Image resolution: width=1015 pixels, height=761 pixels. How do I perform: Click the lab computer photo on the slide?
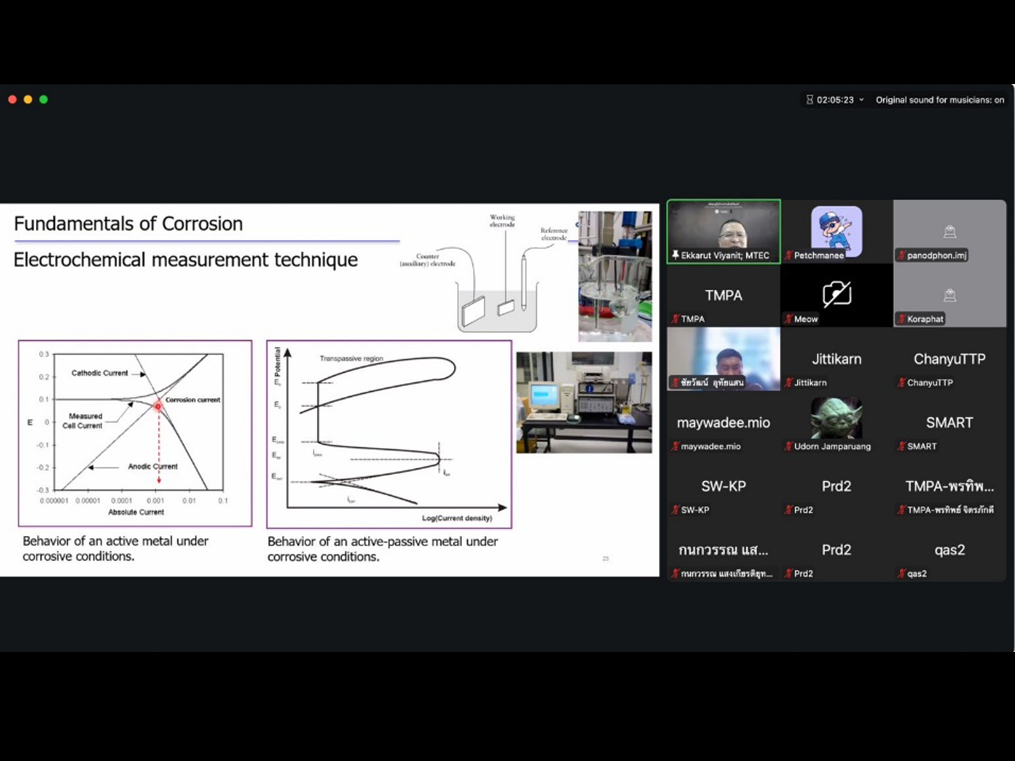584,401
